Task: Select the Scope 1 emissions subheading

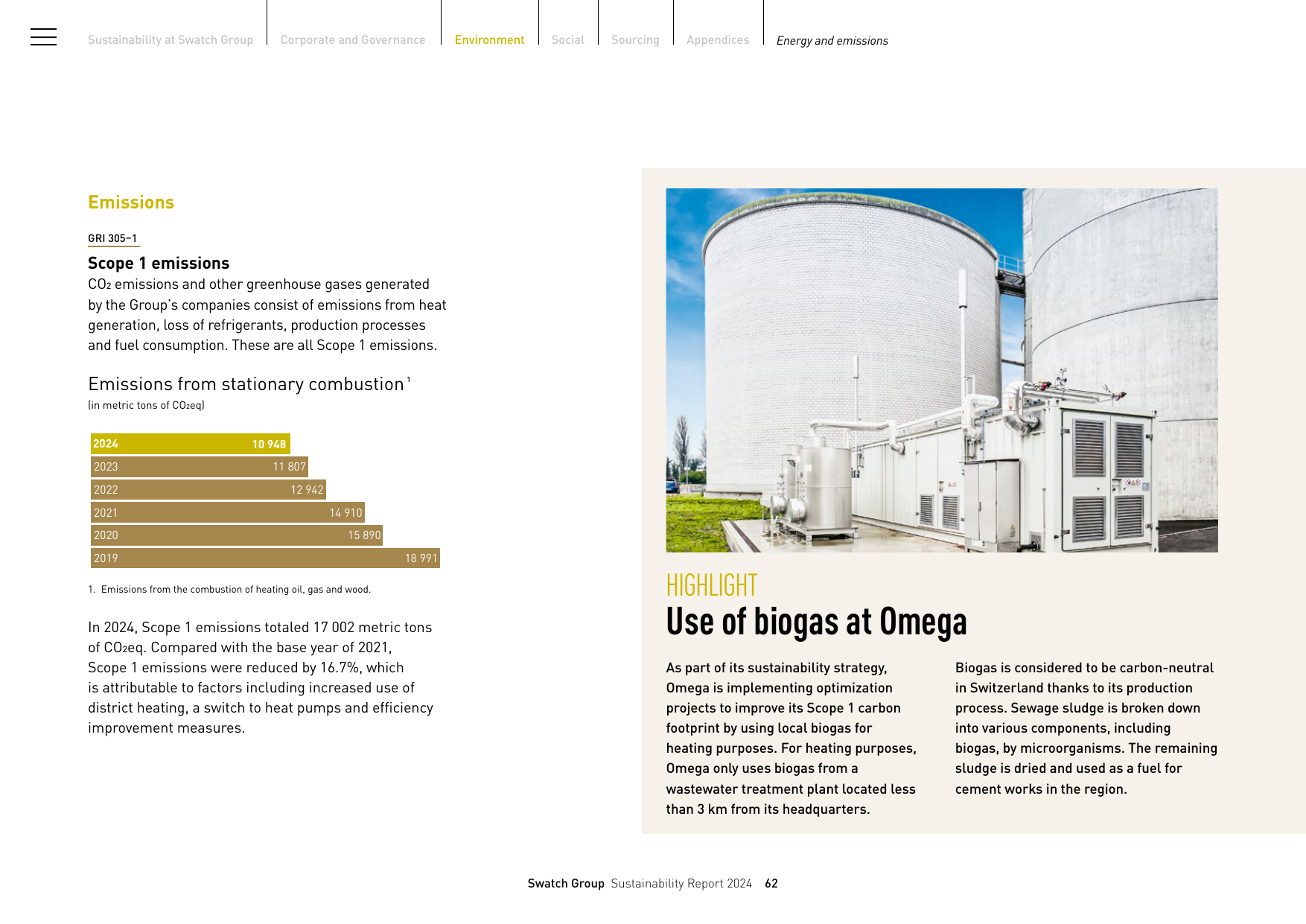Action: 159,263
